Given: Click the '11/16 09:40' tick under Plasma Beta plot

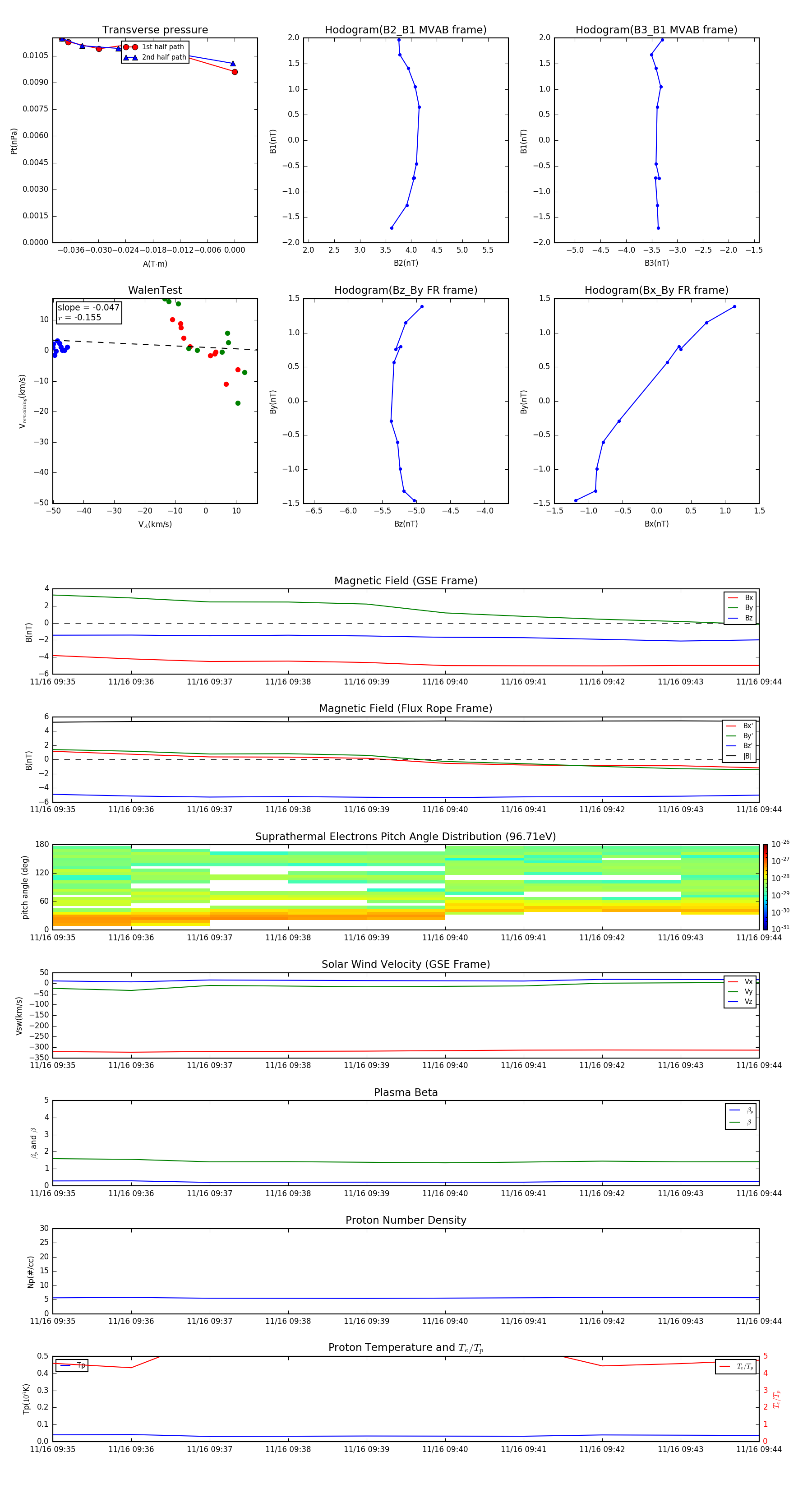Looking at the screenshot, I should click(x=445, y=1193).
